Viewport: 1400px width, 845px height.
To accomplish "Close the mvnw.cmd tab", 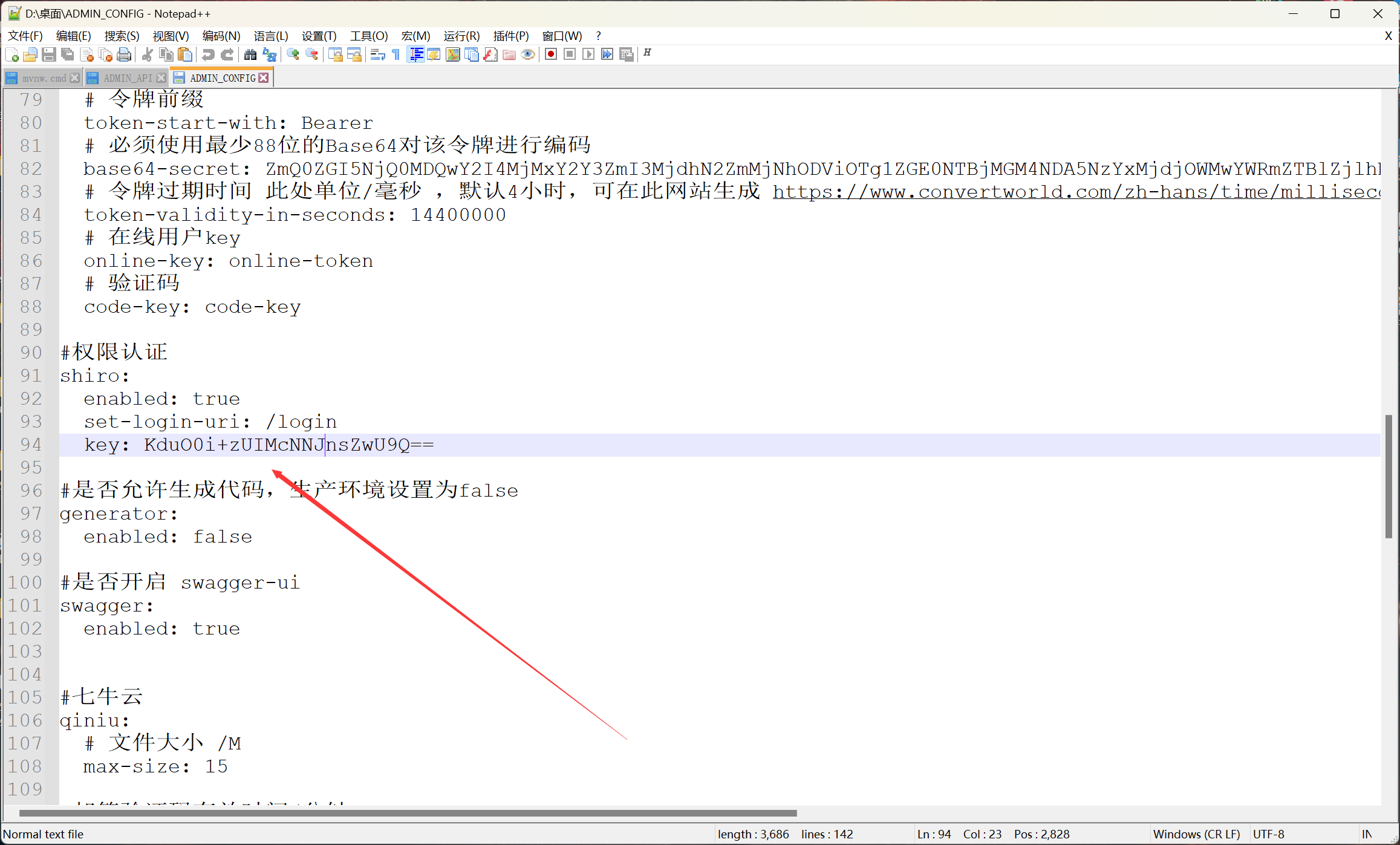I will 74,78.
